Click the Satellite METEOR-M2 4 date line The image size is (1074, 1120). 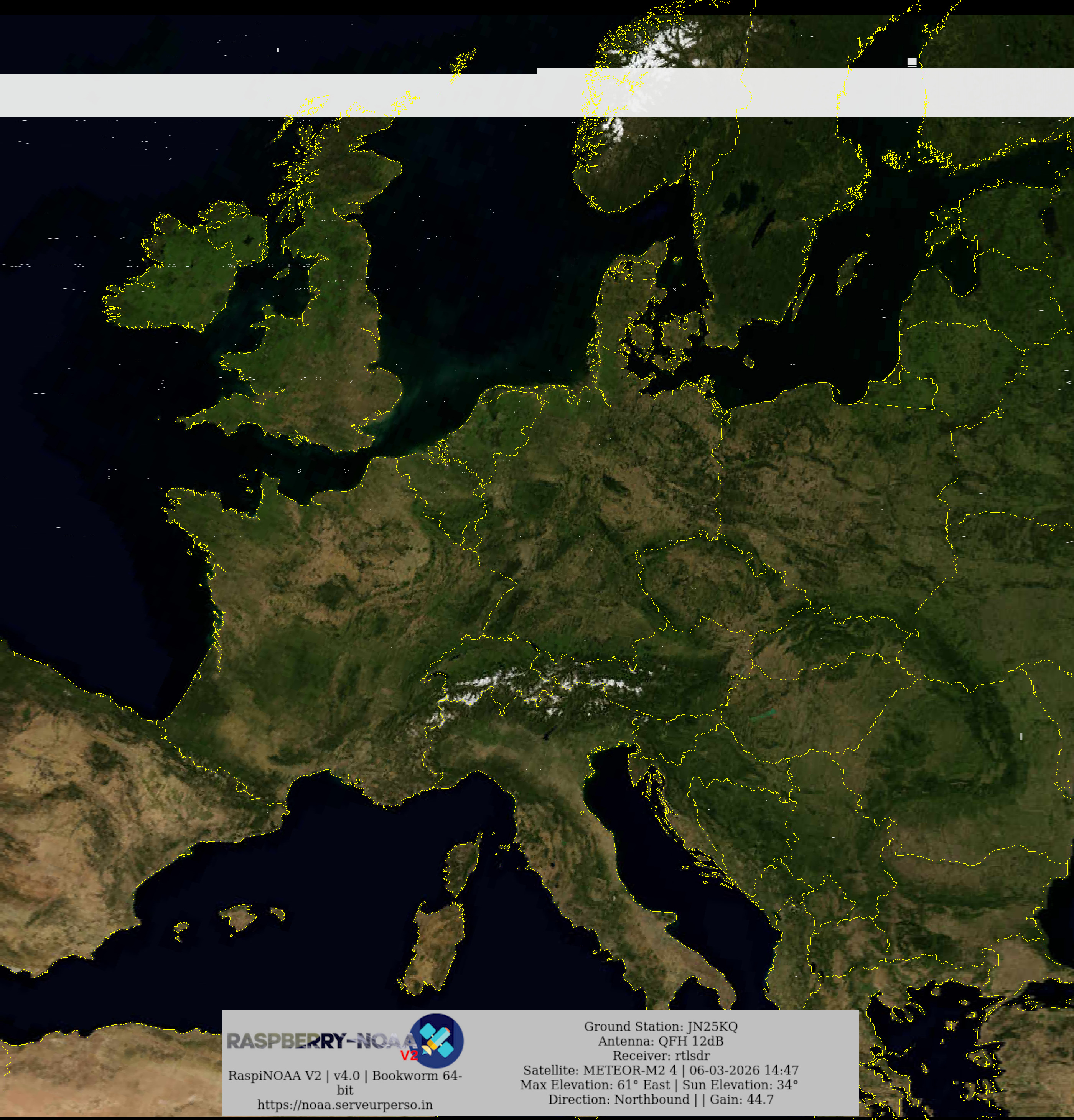[x=660, y=1070]
